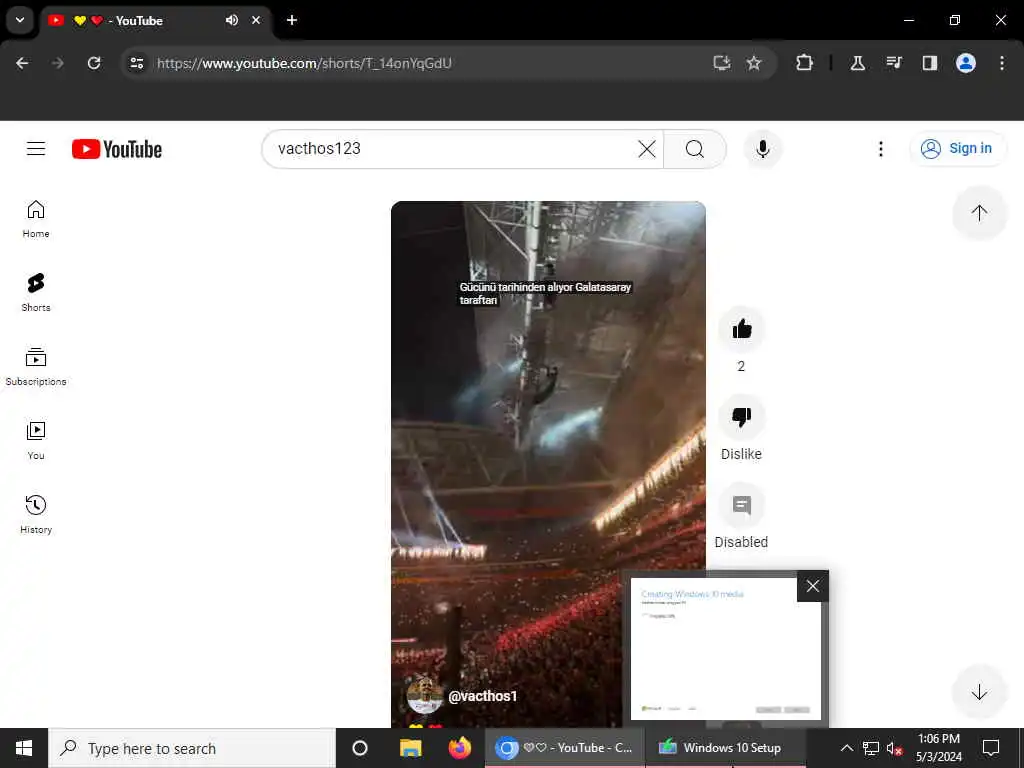Image resolution: width=1024 pixels, height=768 pixels.
Task: Close the Windows 10 Setup preview thumbnail
Action: coord(812,586)
